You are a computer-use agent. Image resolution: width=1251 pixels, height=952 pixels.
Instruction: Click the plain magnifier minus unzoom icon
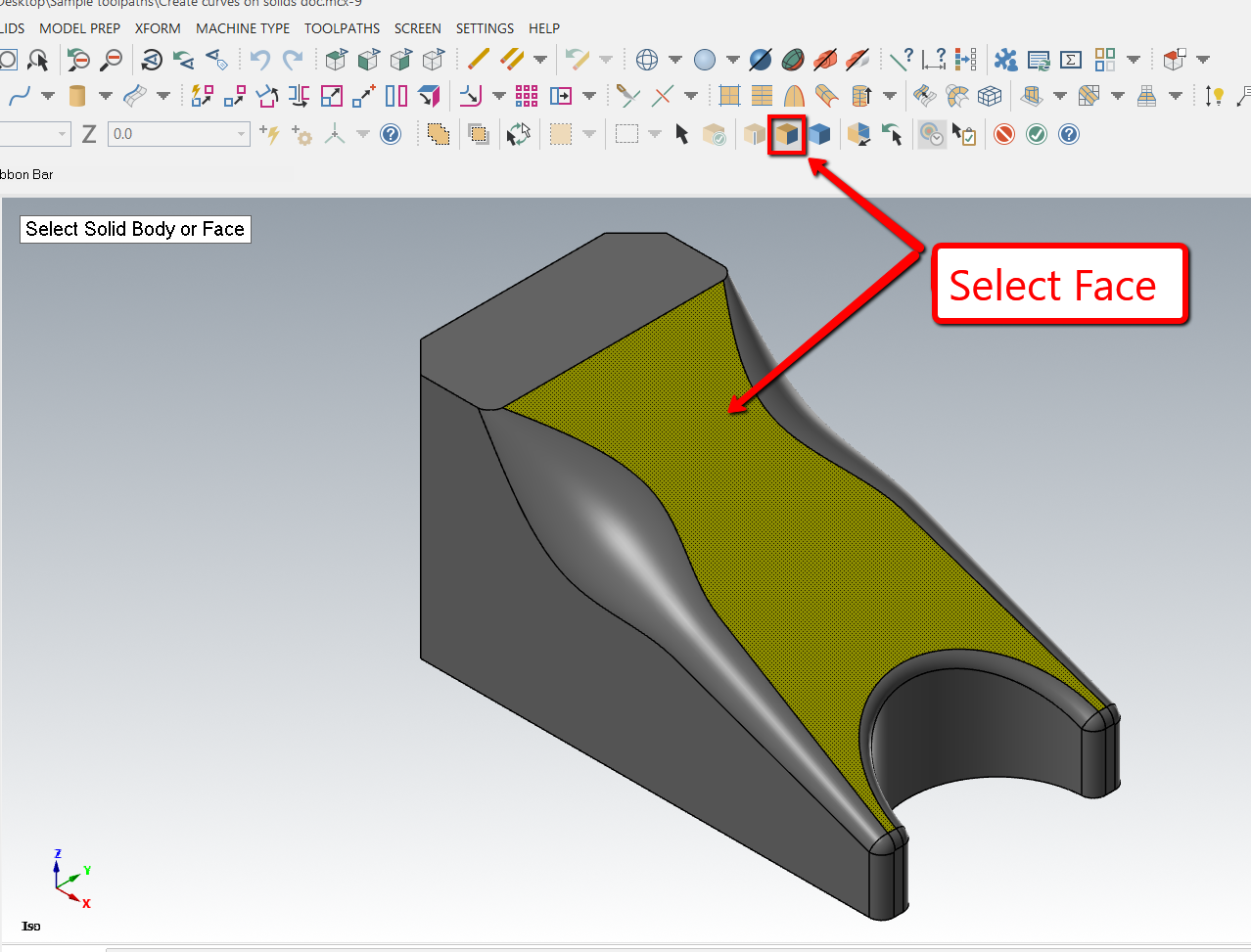point(112,60)
